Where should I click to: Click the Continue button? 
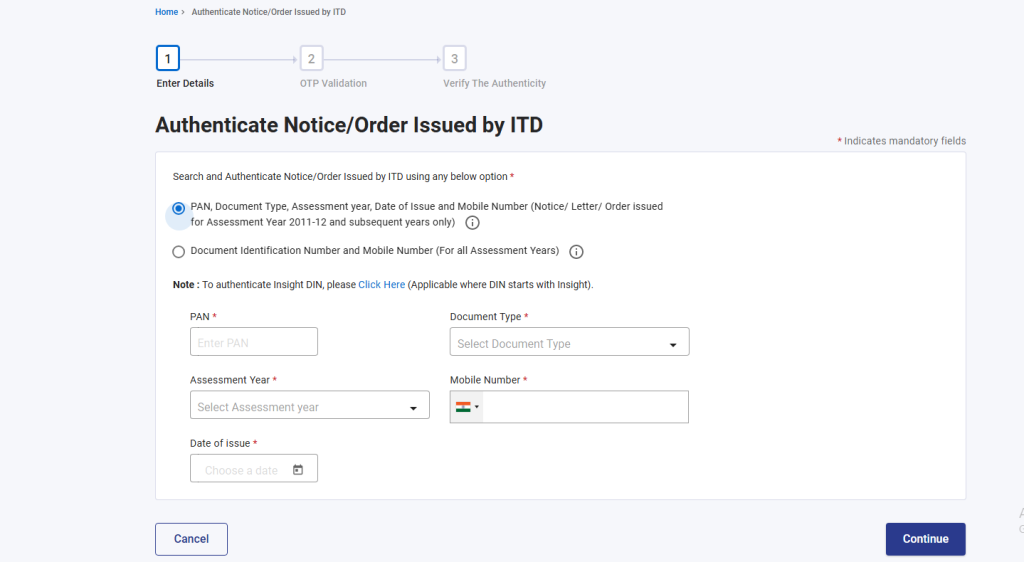point(925,539)
